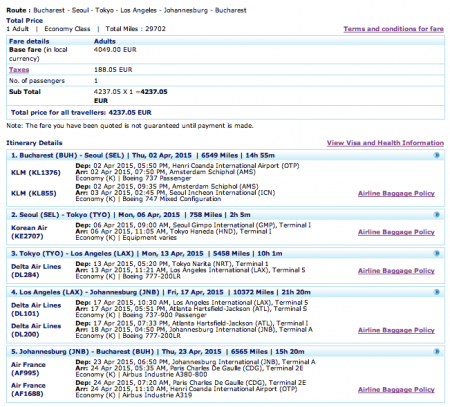450x407 pixels.
Task: Open Terms and conditions for fare link
Action: pos(393,29)
